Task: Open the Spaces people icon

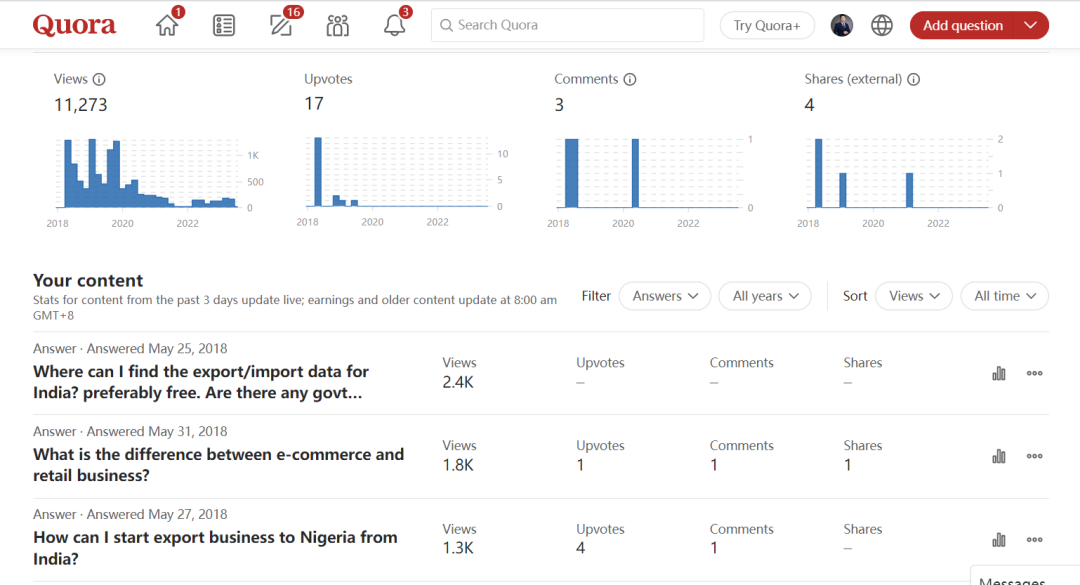Action: click(x=338, y=26)
